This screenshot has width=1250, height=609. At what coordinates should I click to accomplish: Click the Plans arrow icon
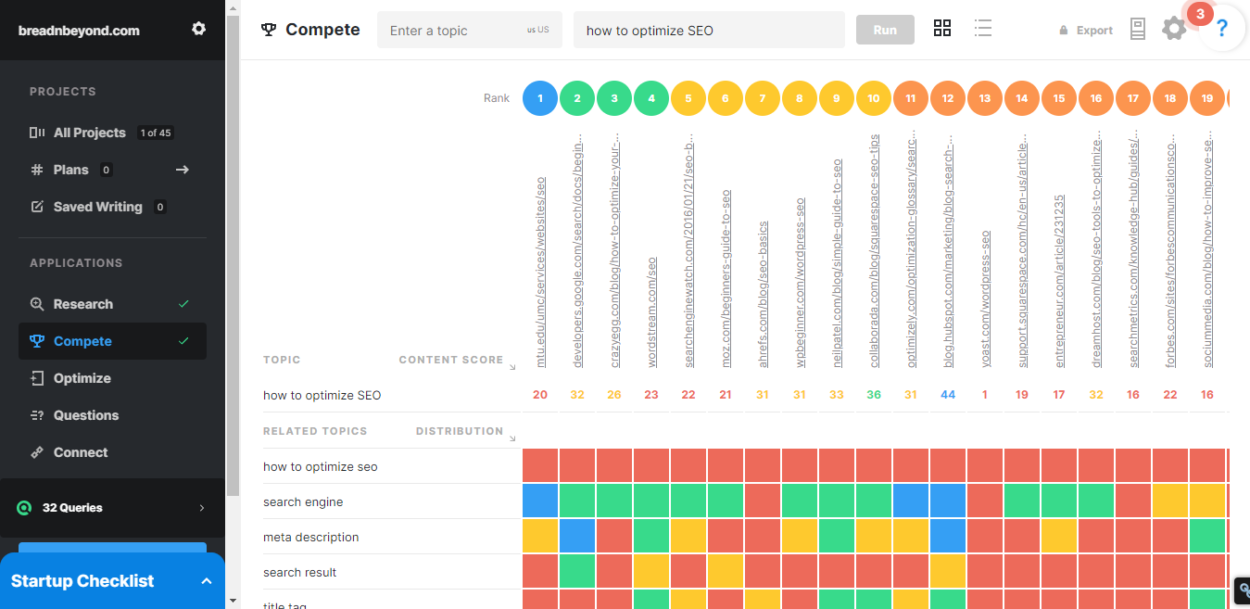[x=182, y=170]
